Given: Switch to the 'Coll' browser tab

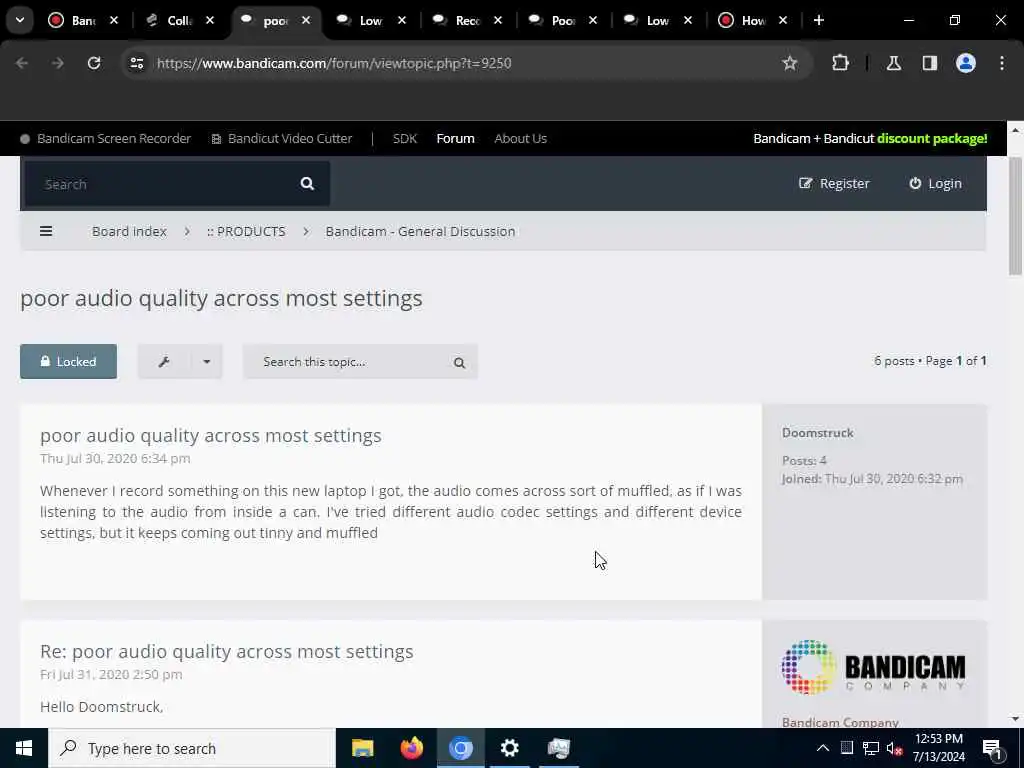Looking at the screenshot, I should (181, 20).
